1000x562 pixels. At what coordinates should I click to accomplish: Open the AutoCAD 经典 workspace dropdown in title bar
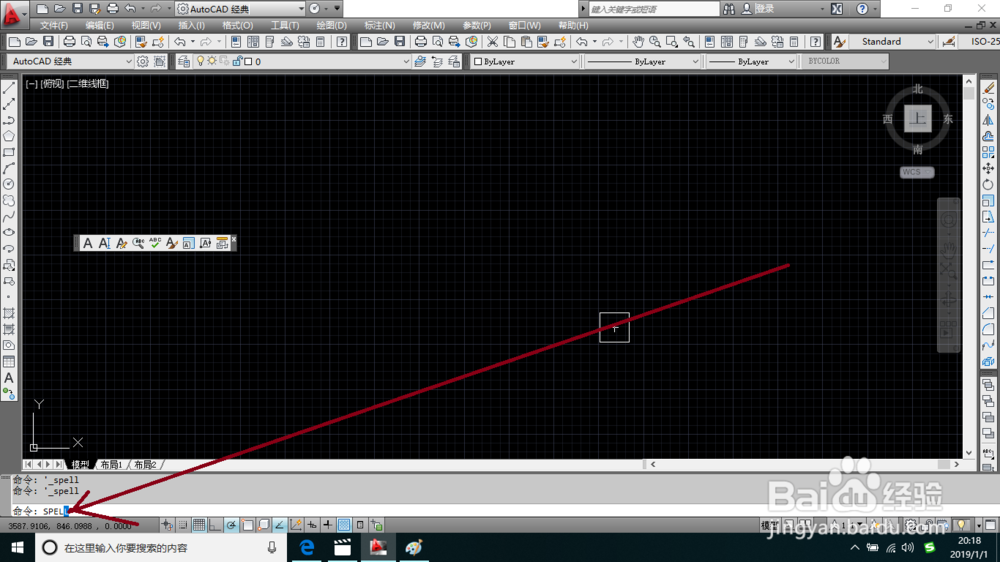301,9
